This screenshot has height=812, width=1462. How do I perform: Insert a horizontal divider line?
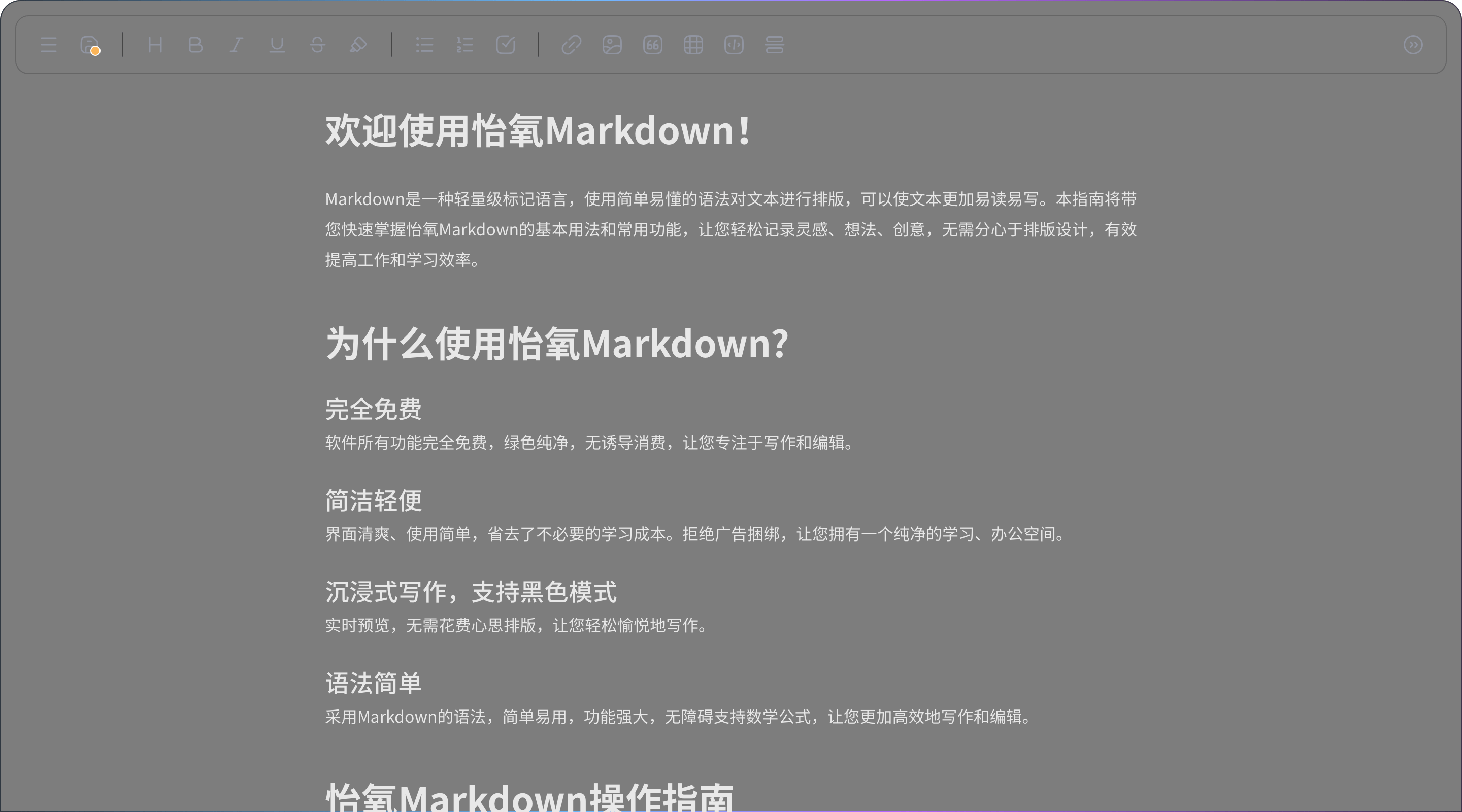775,45
